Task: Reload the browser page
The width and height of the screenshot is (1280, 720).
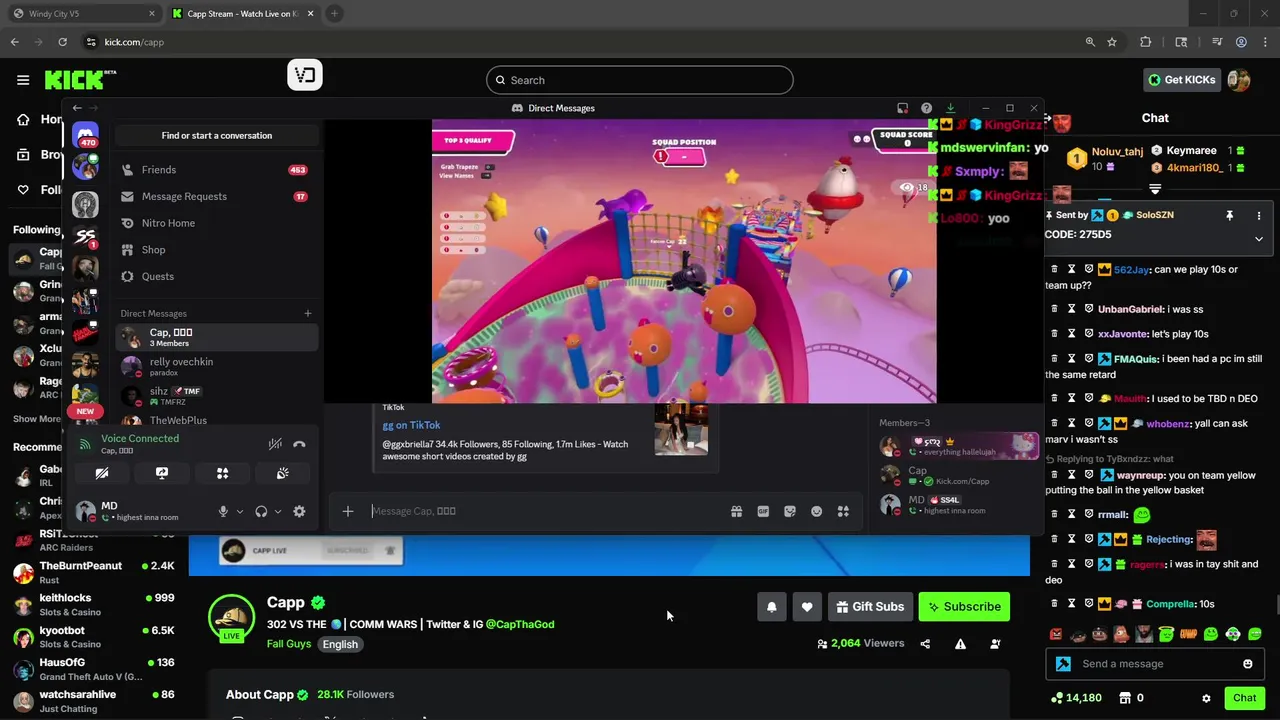Action: pyautogui.click(x=62, y=42)
